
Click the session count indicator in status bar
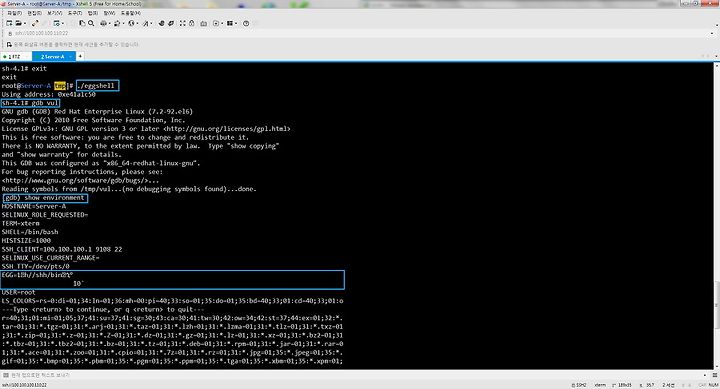click(668, 385)
